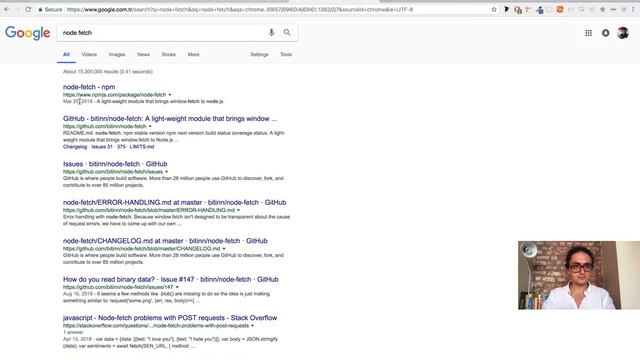Screen dimensions: 640x360
Task: Start voice search with the microphone icon
Action: 271,33
